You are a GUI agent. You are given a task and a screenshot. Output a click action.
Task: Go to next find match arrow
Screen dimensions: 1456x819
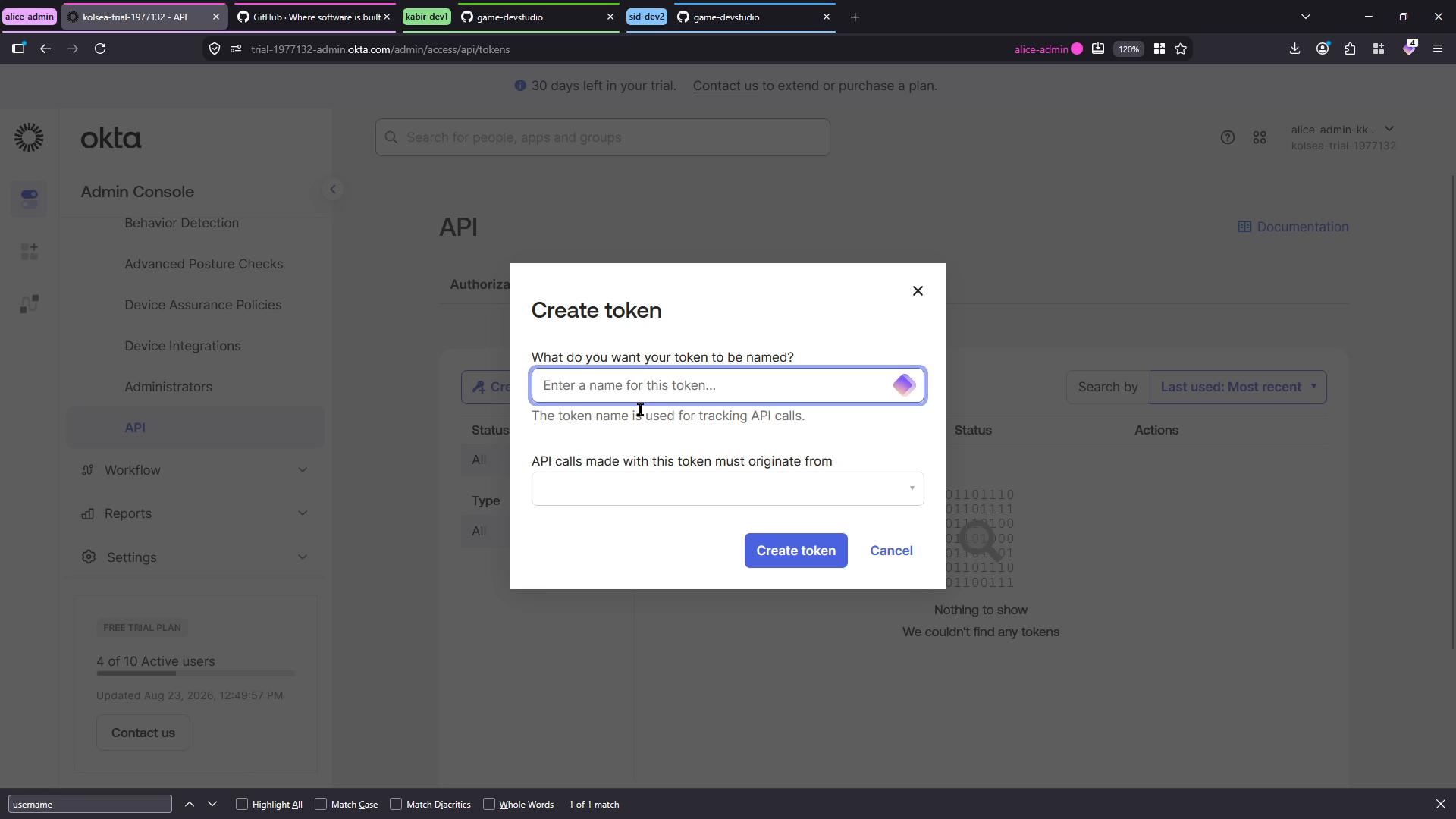coord(212,804)
